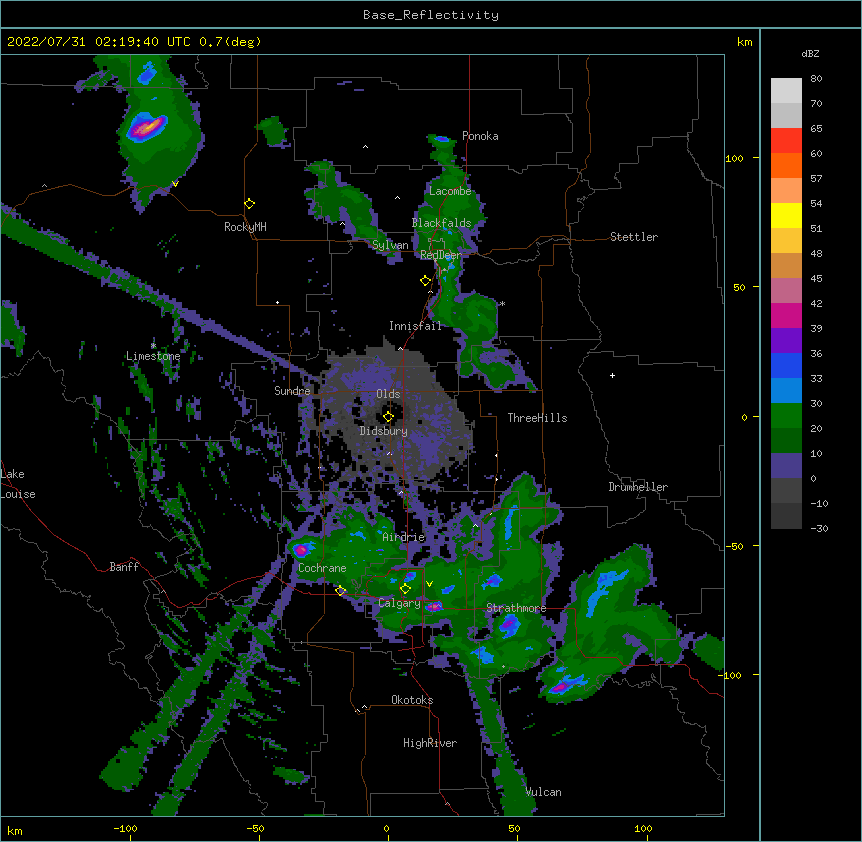This screenshot has height=842, width=862.
Task: Click the Airdrie city label
Action: coord(404,537)
